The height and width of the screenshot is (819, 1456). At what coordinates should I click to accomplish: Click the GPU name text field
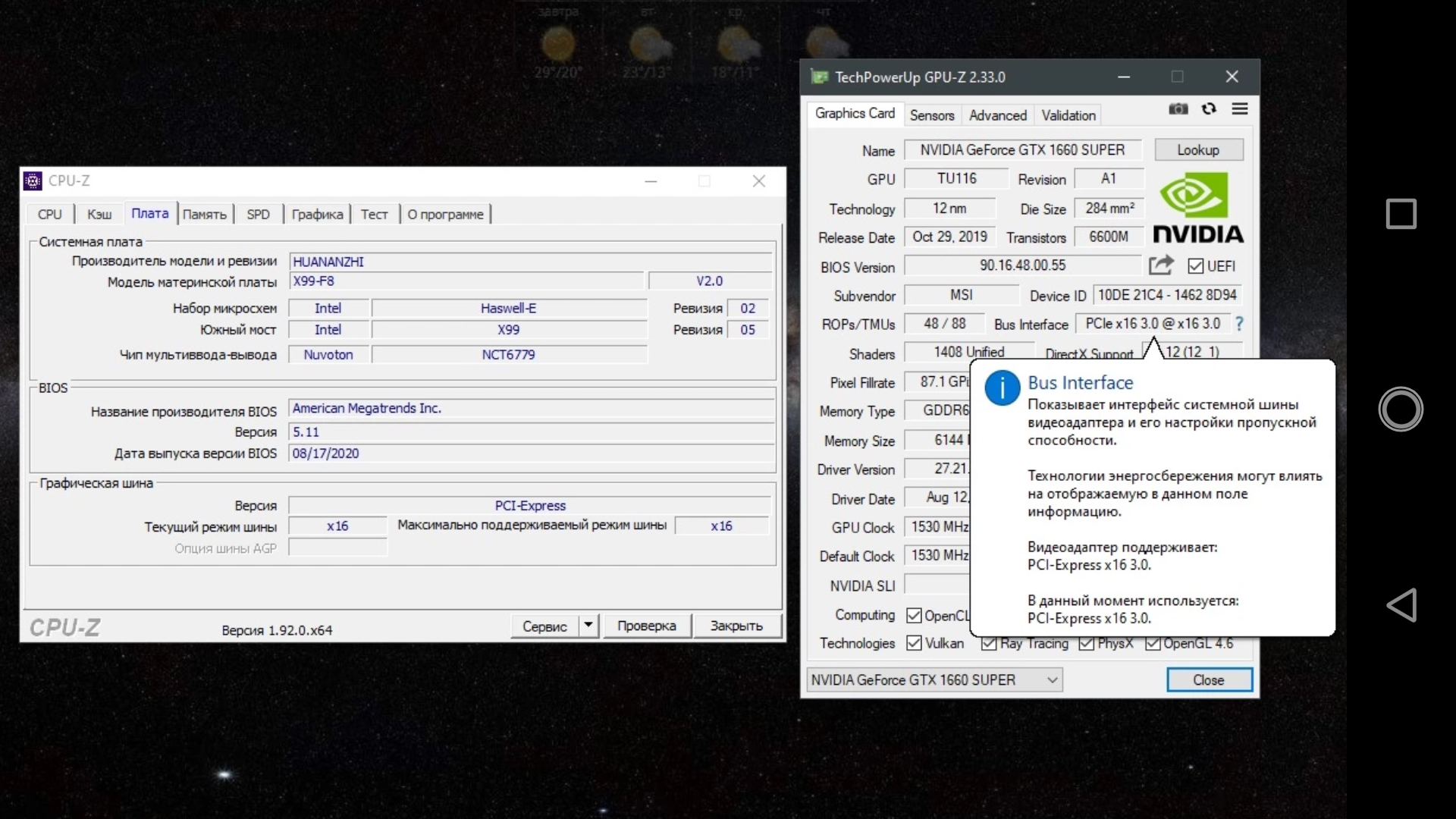click(x=1022, y=150)
